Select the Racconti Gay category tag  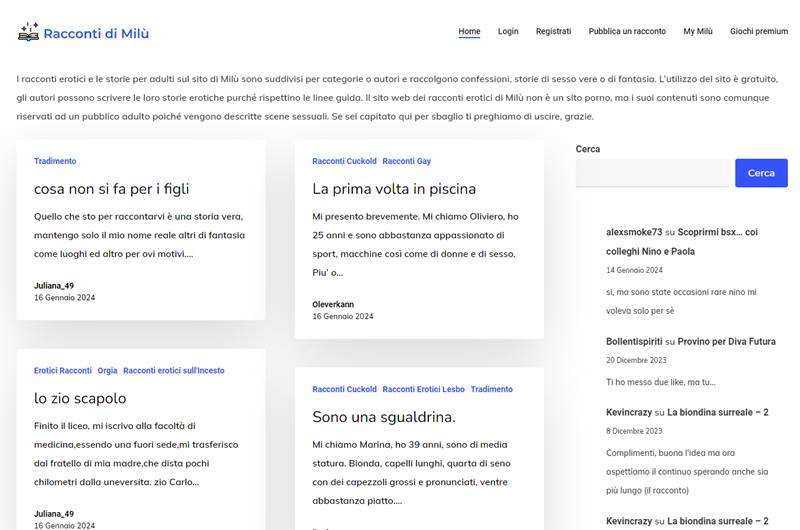click(x=407, y=161)
